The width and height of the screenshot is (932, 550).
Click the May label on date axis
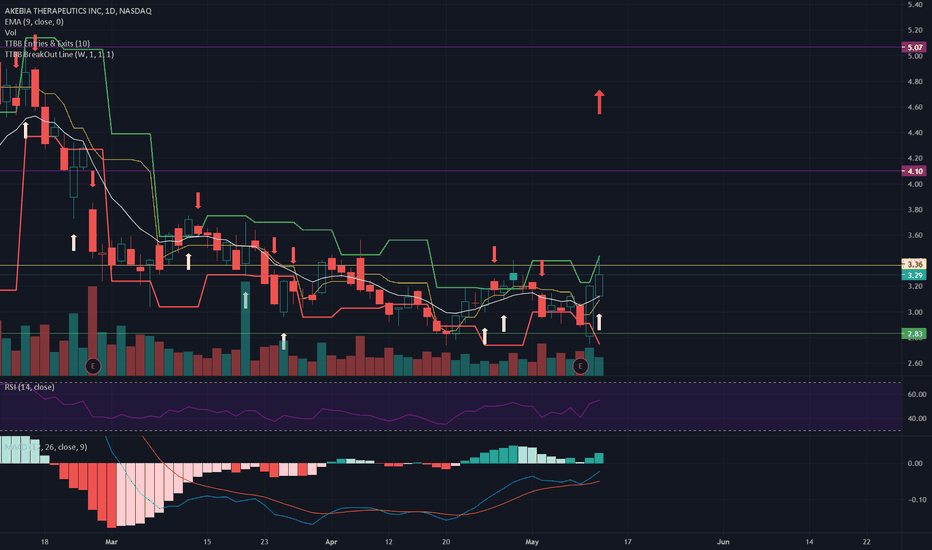point(532,542)
